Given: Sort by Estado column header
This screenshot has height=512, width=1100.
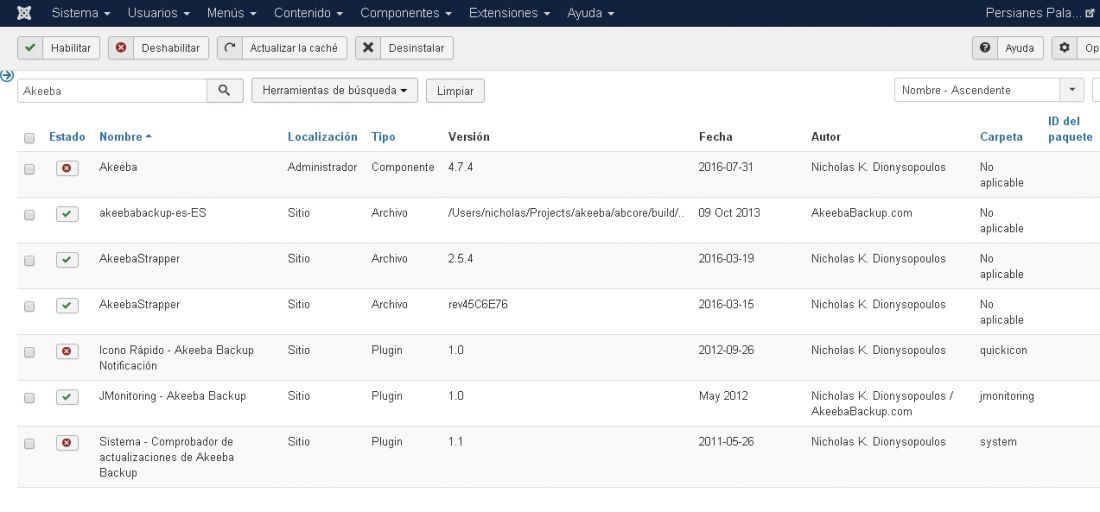Looking at the screenshot, I should 67,137.
